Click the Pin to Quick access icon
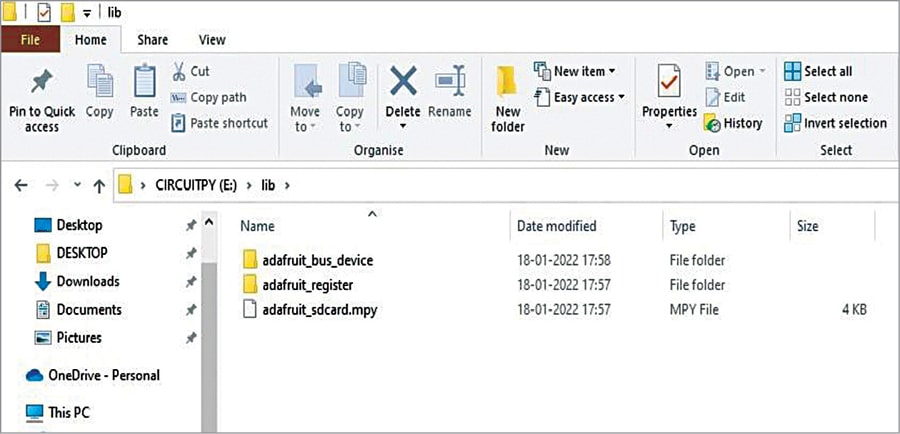 coord(41,82)
